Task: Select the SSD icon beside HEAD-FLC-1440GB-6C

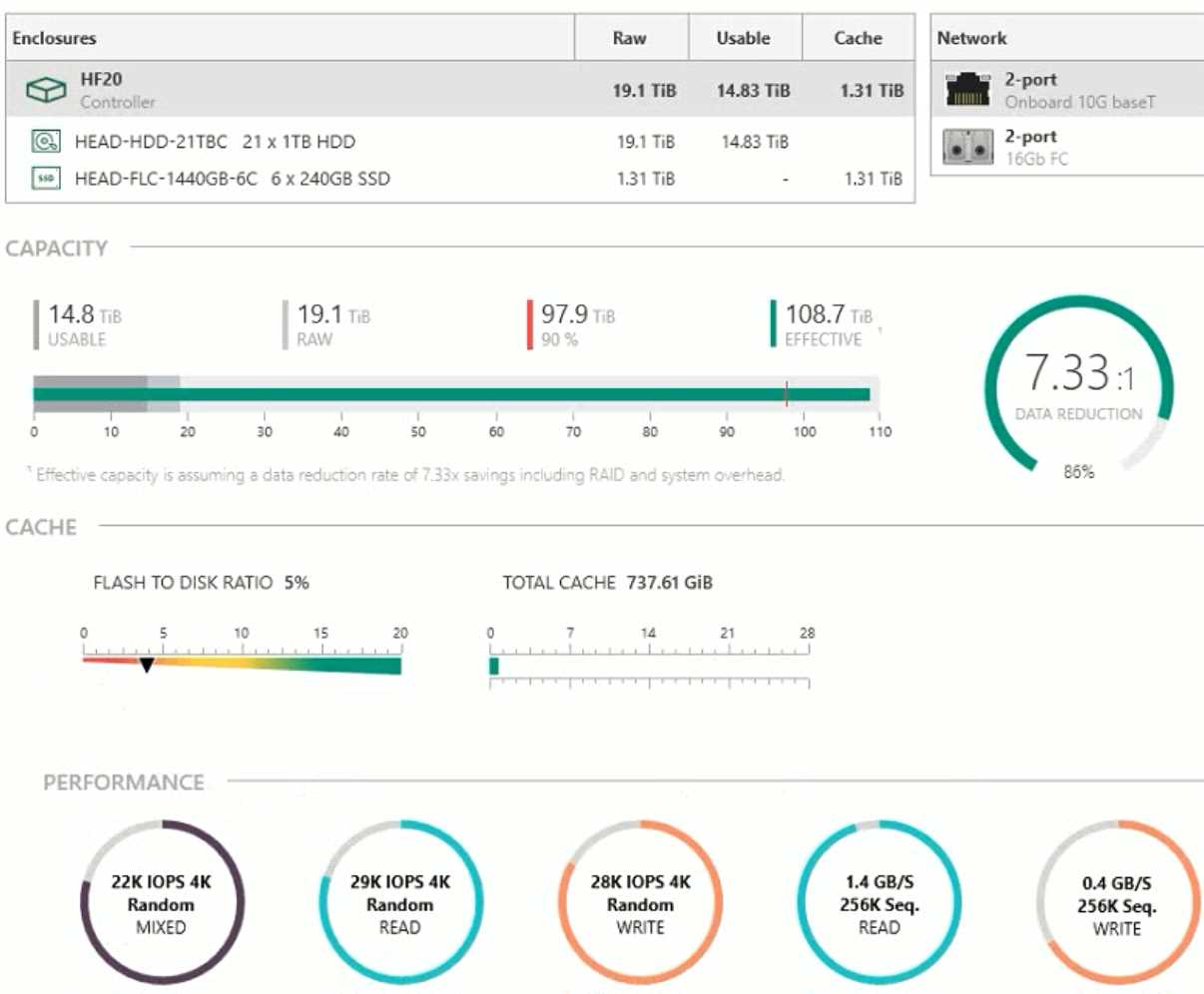Action: pos(46,179)
